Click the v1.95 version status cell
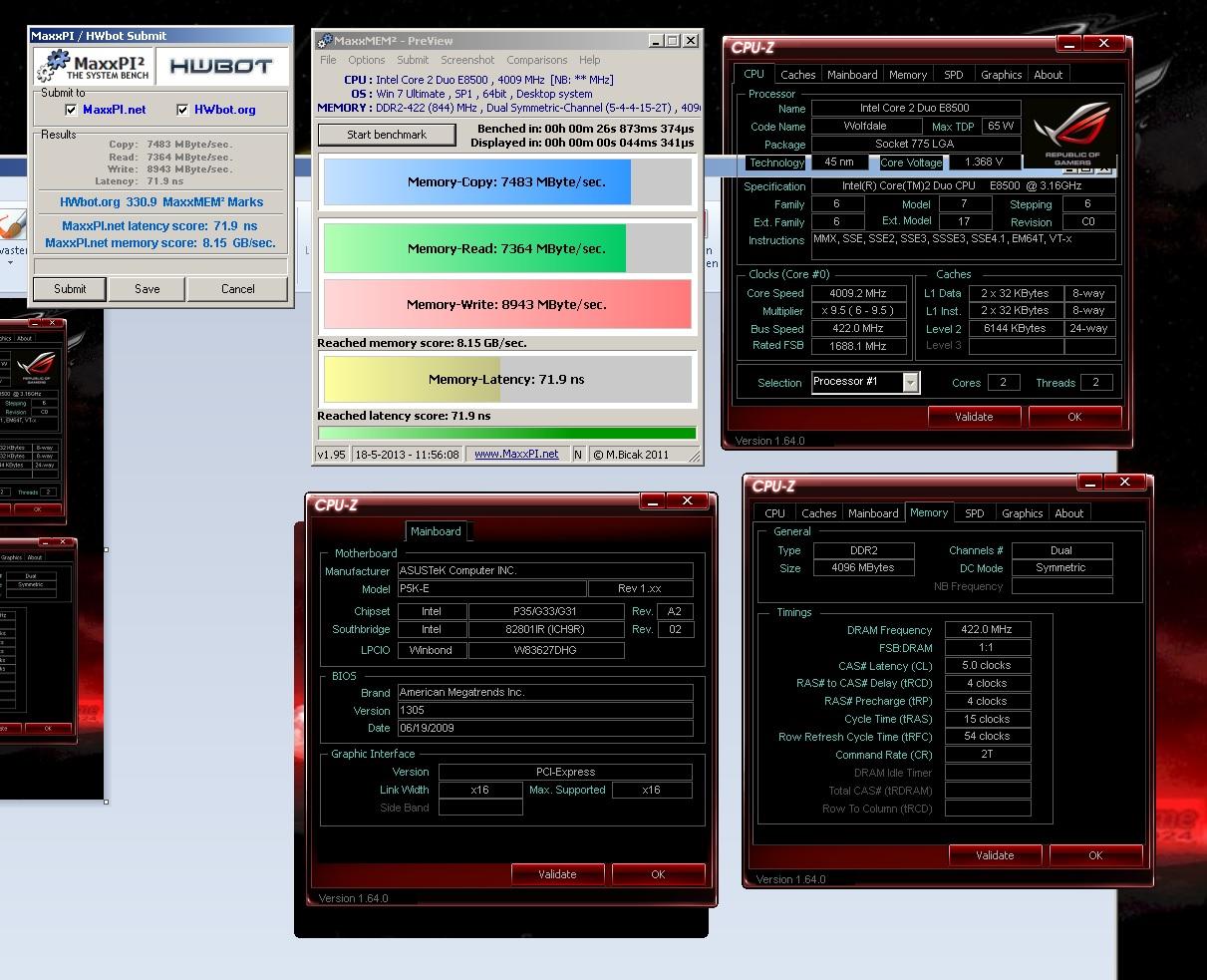 332,454
